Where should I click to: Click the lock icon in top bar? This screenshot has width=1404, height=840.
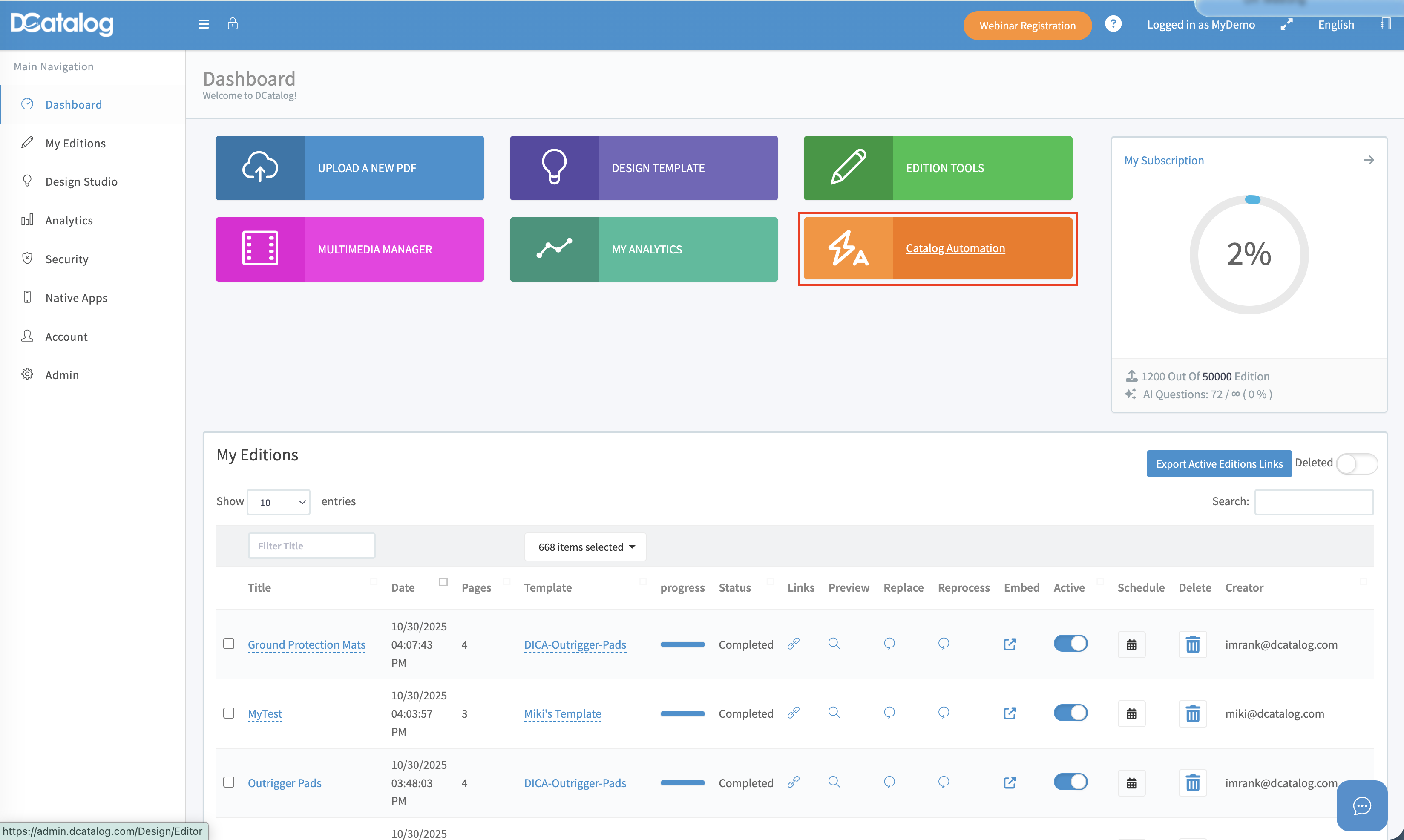(x=233, y=24)
